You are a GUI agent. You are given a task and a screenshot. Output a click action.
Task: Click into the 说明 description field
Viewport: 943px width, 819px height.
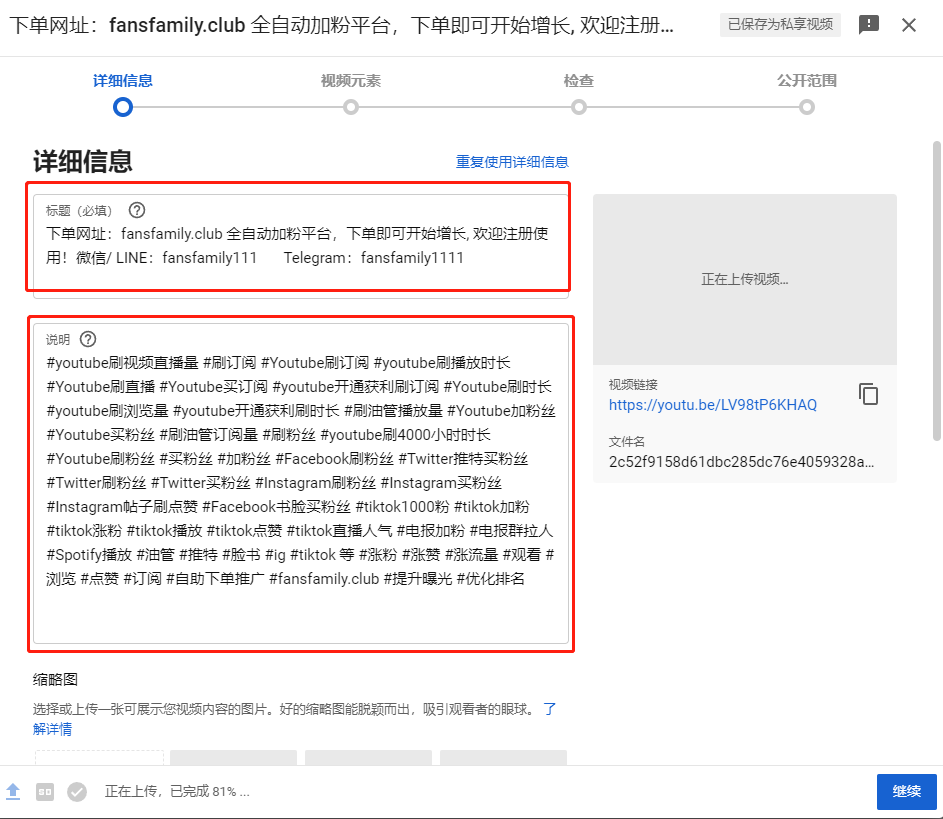[x=301, y=483]
